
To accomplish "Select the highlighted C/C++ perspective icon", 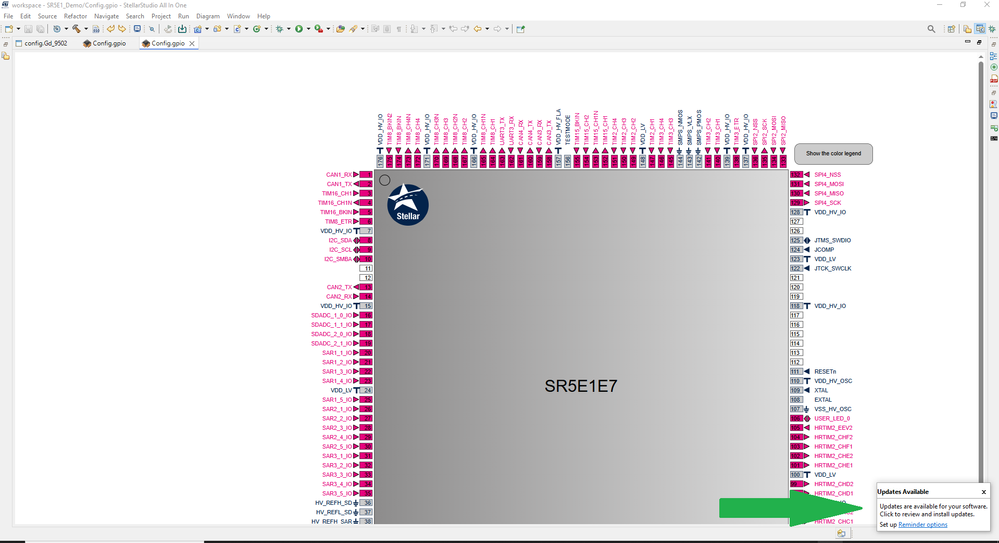I will point(980,29).
